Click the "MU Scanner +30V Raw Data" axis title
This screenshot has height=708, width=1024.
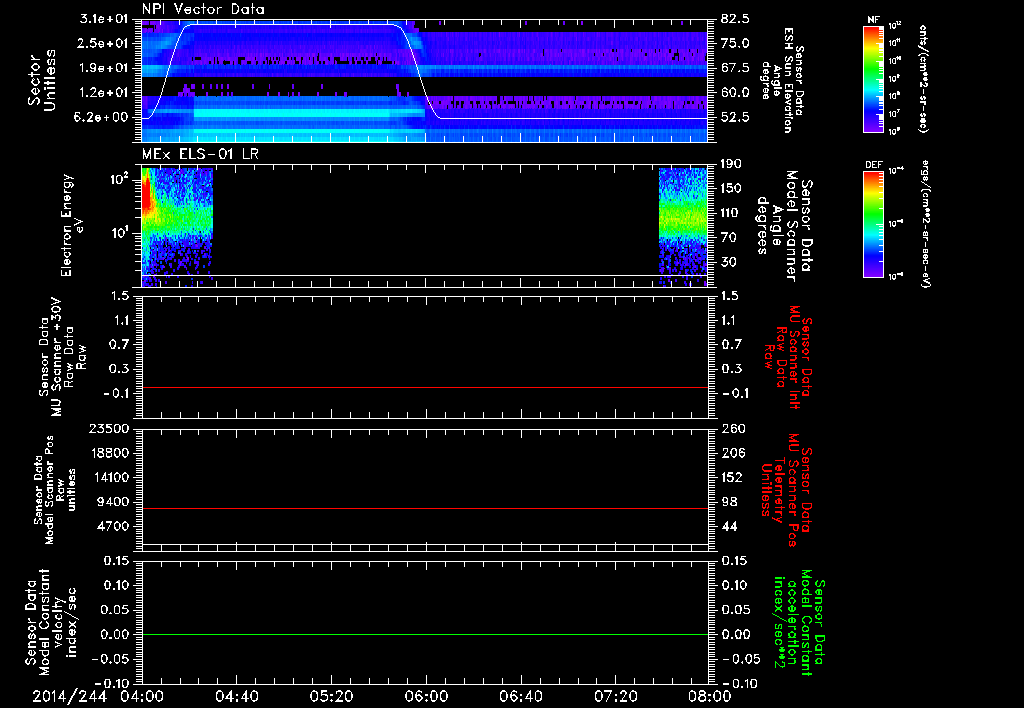[62, 357]
